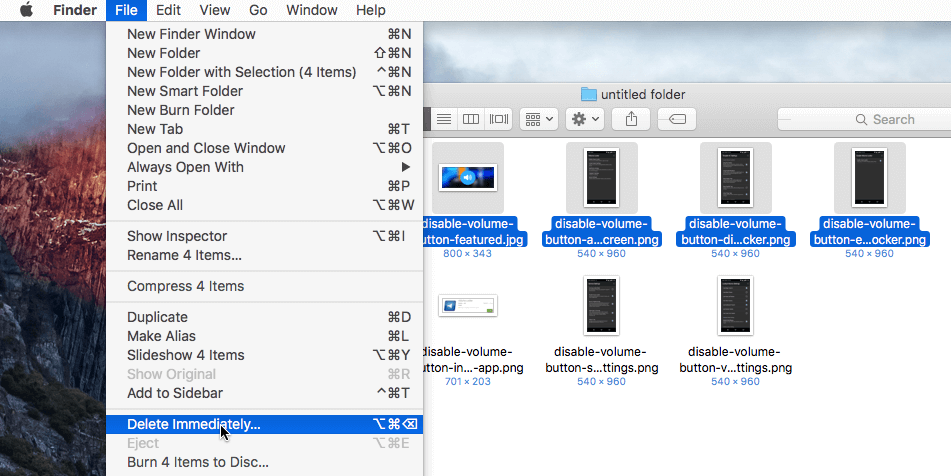The width and height of the screenshot is (951, 476).
Task: Choose Rename 4 Items...
Action: coord(264,255)
